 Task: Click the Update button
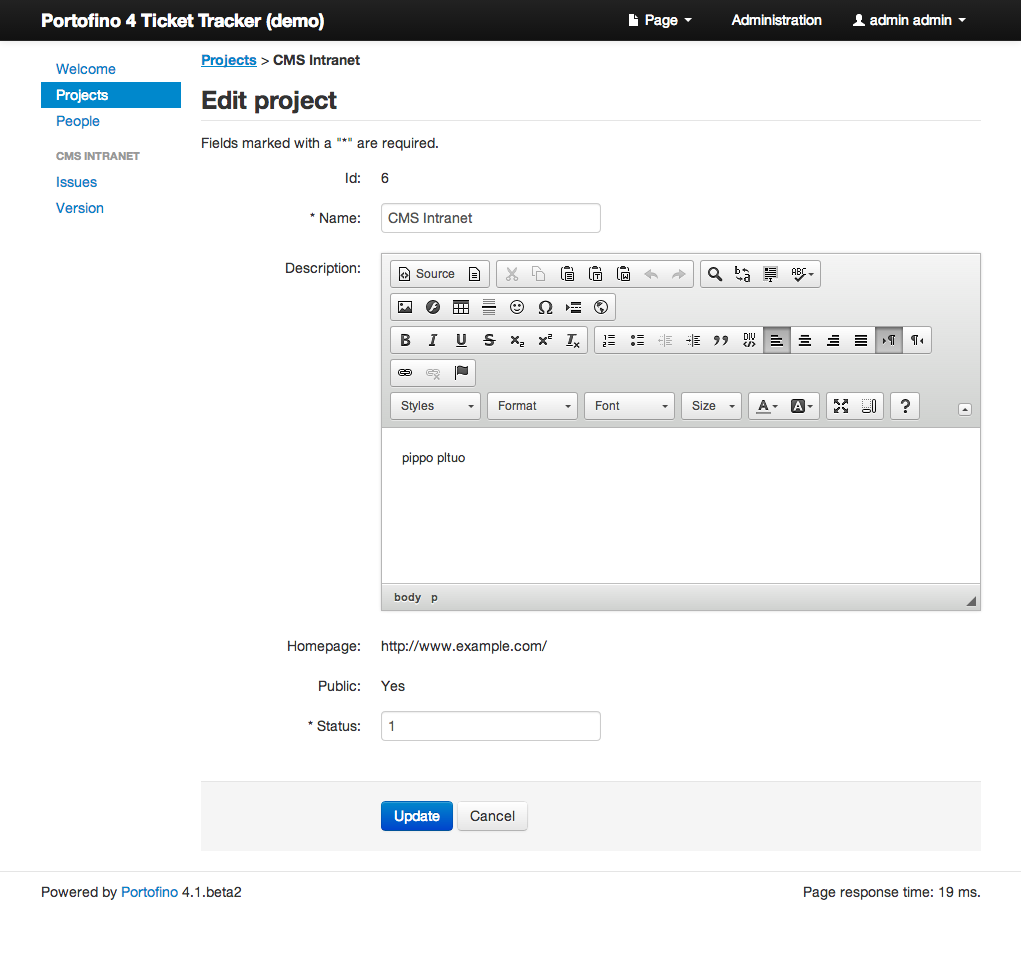pyautogui.click(x=416, y=815)
